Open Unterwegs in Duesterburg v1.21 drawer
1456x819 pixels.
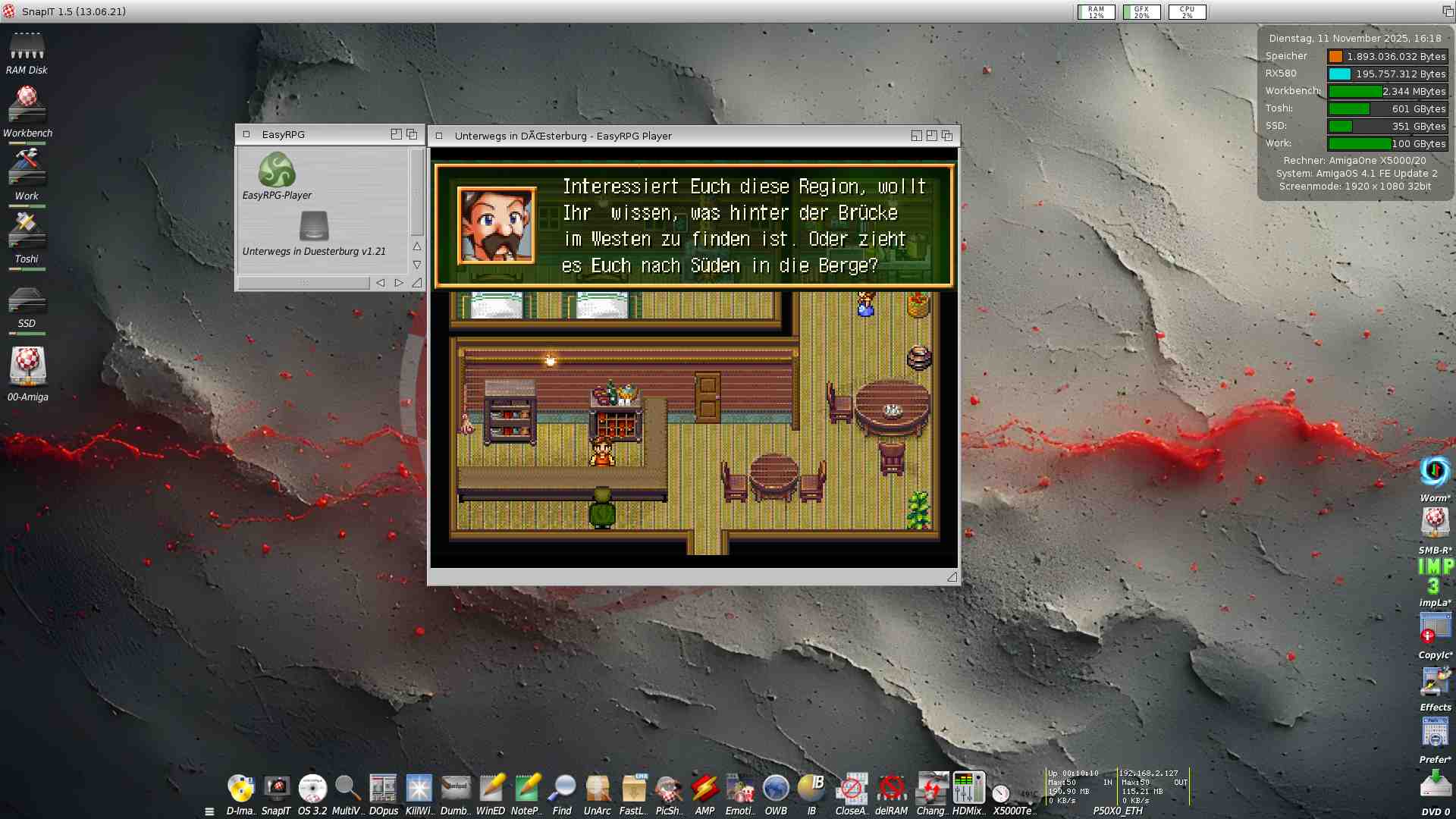coord(314,227)
